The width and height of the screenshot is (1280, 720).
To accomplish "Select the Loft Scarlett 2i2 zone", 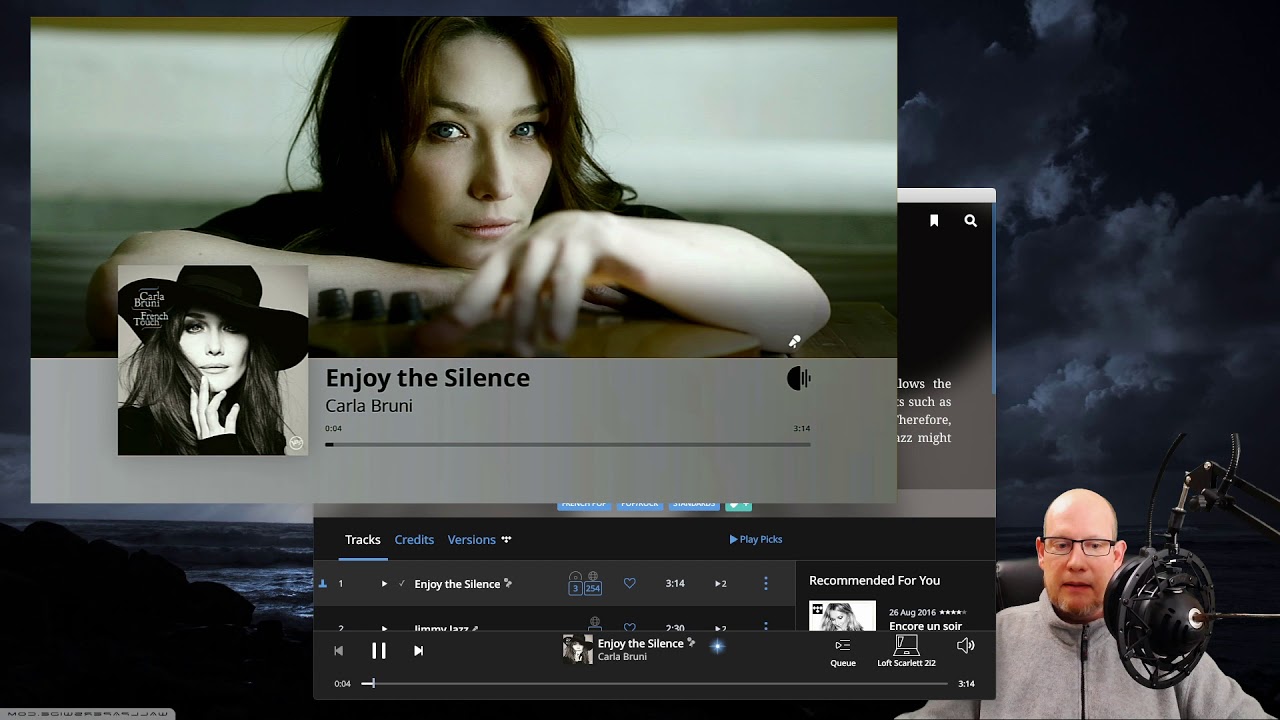I will click(906, 651).
